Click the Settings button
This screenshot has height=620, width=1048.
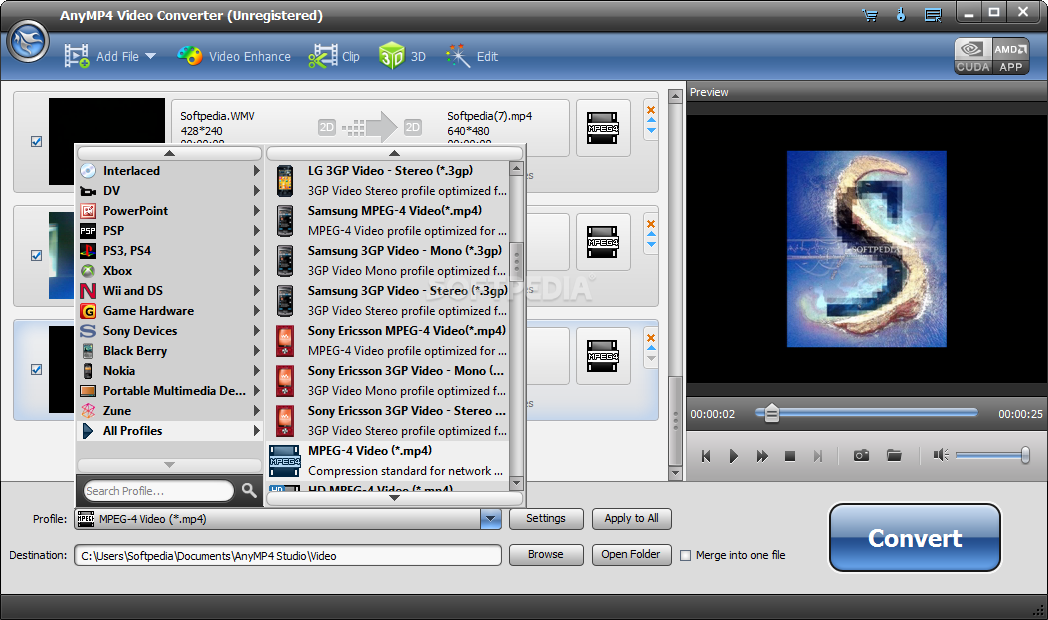pos(546,518)
